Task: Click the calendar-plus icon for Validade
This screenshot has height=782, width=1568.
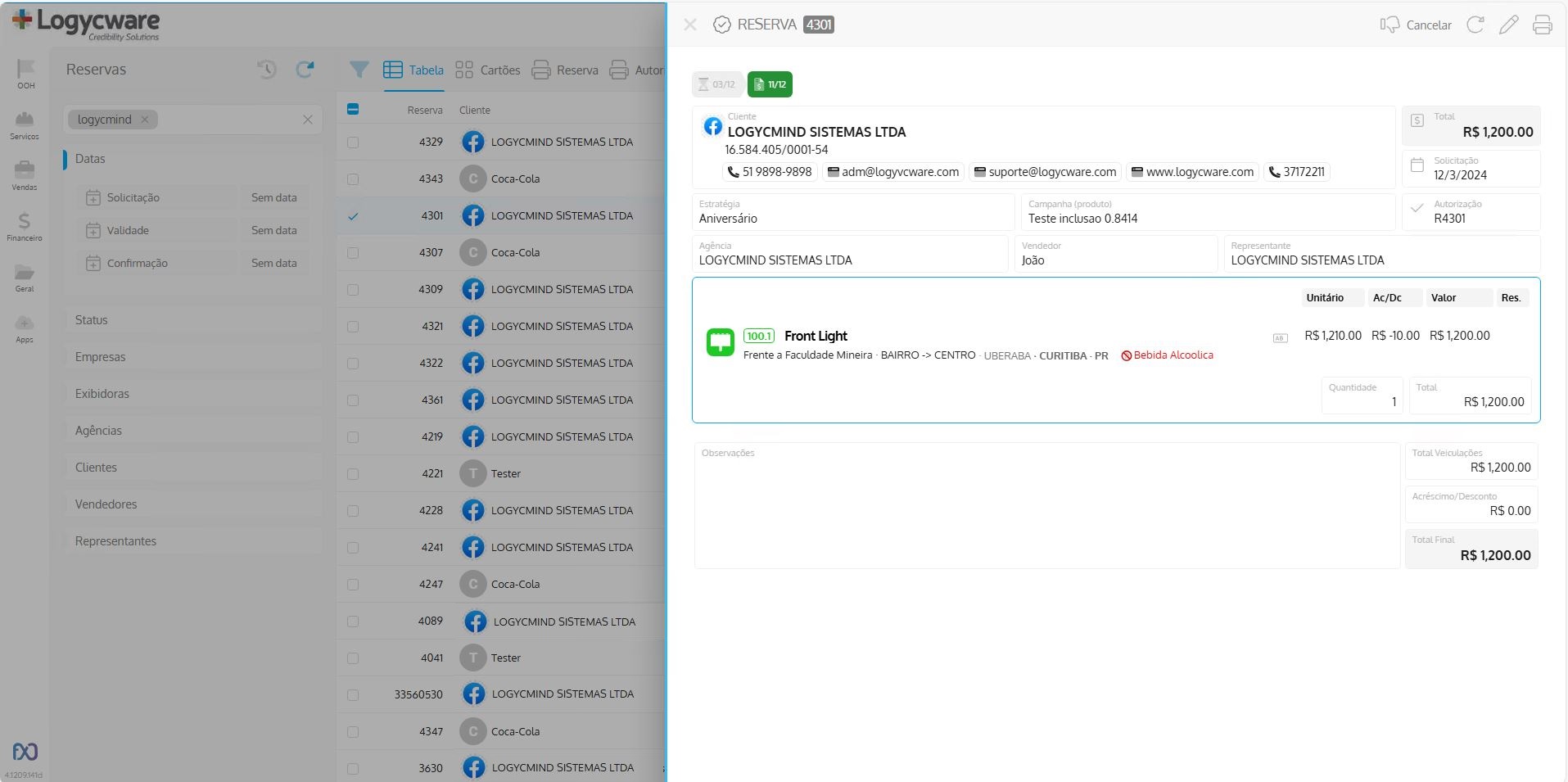Action: pos(93,231)
